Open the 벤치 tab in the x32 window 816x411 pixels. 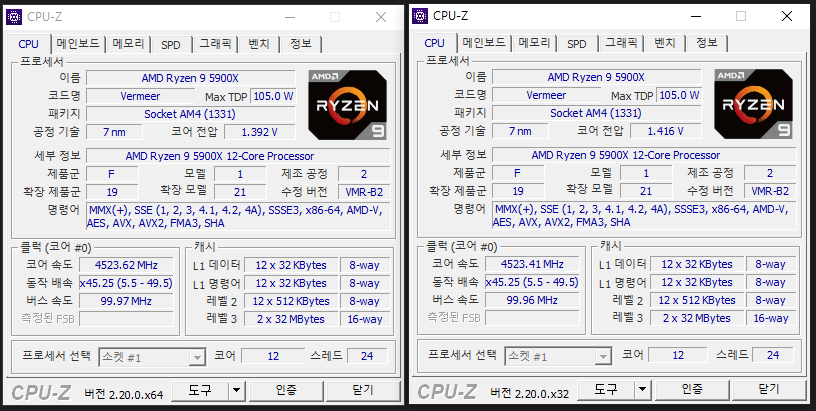pos(665,43)
